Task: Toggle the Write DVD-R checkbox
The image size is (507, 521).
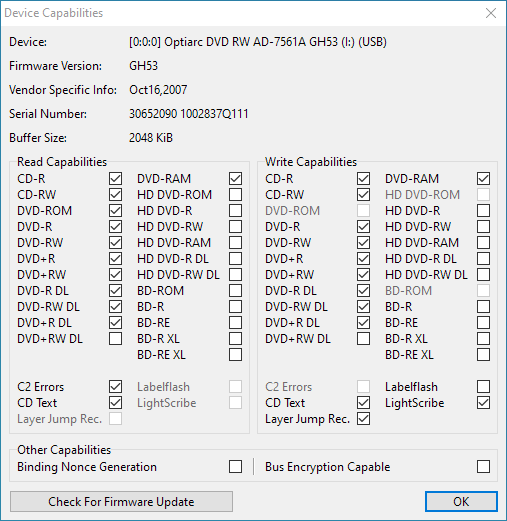Action: [x=363, y=227]
